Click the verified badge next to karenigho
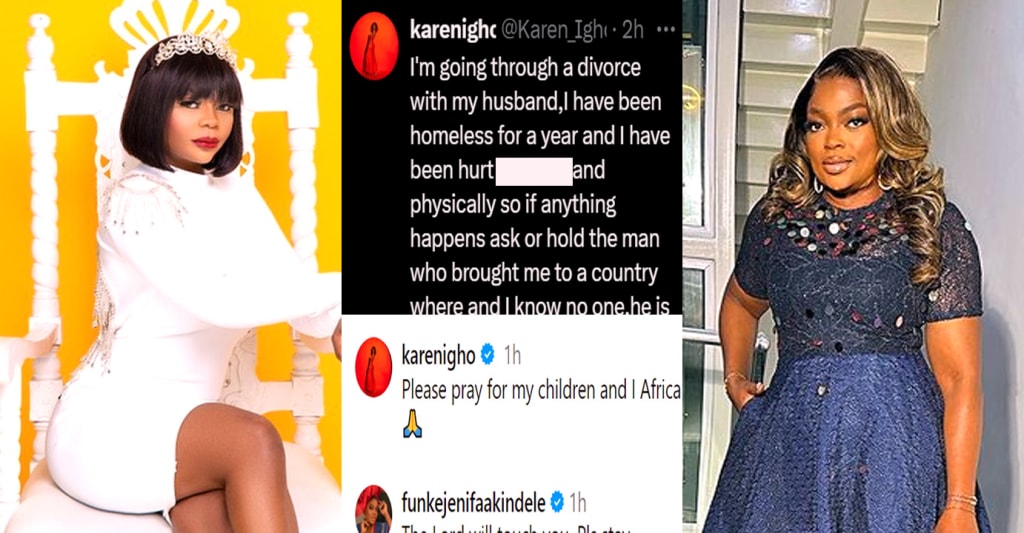 coord(488,355)
